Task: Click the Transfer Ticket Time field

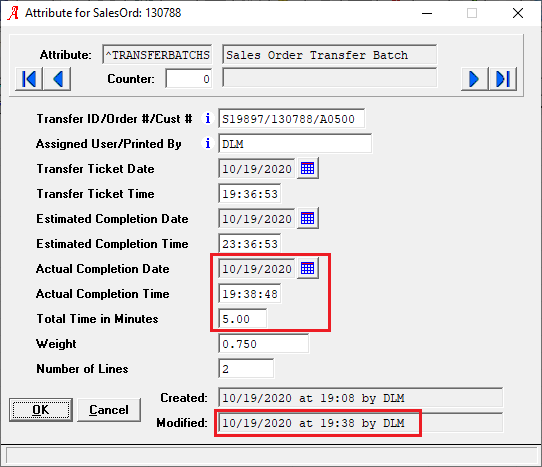Action: point(250,194)
